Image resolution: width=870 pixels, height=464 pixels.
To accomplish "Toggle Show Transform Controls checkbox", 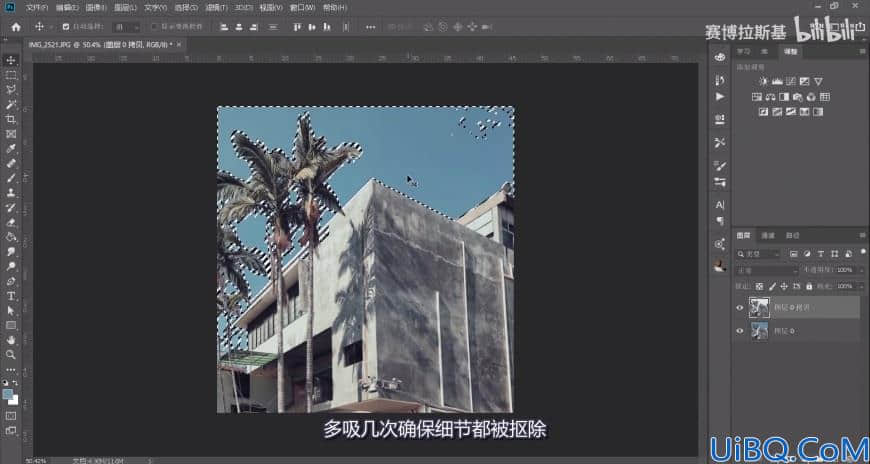I will 154,27.
